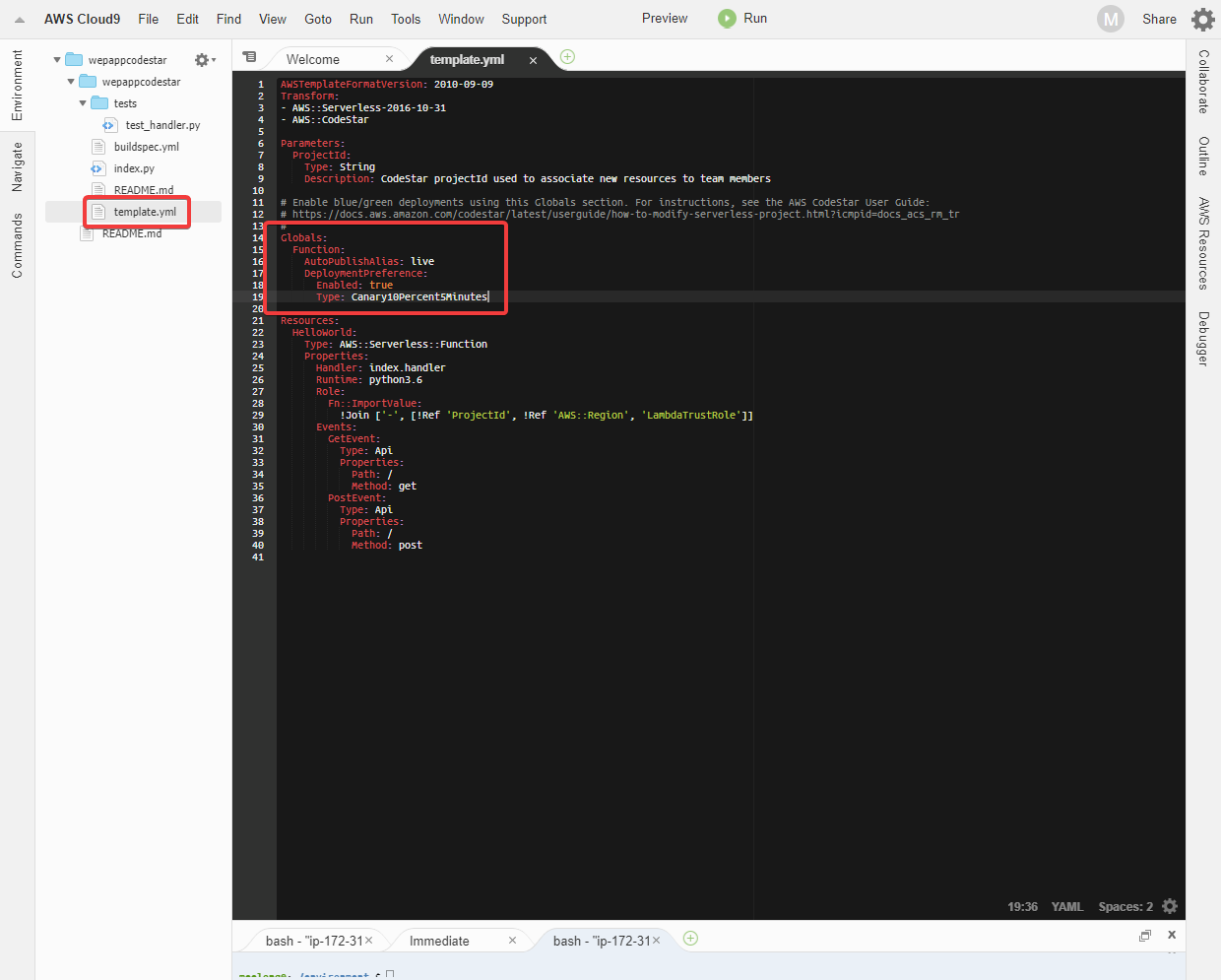The height and width of the screenshot is (980, 1221).
Task: Open the View menu
Action: [x=273, y=19]
